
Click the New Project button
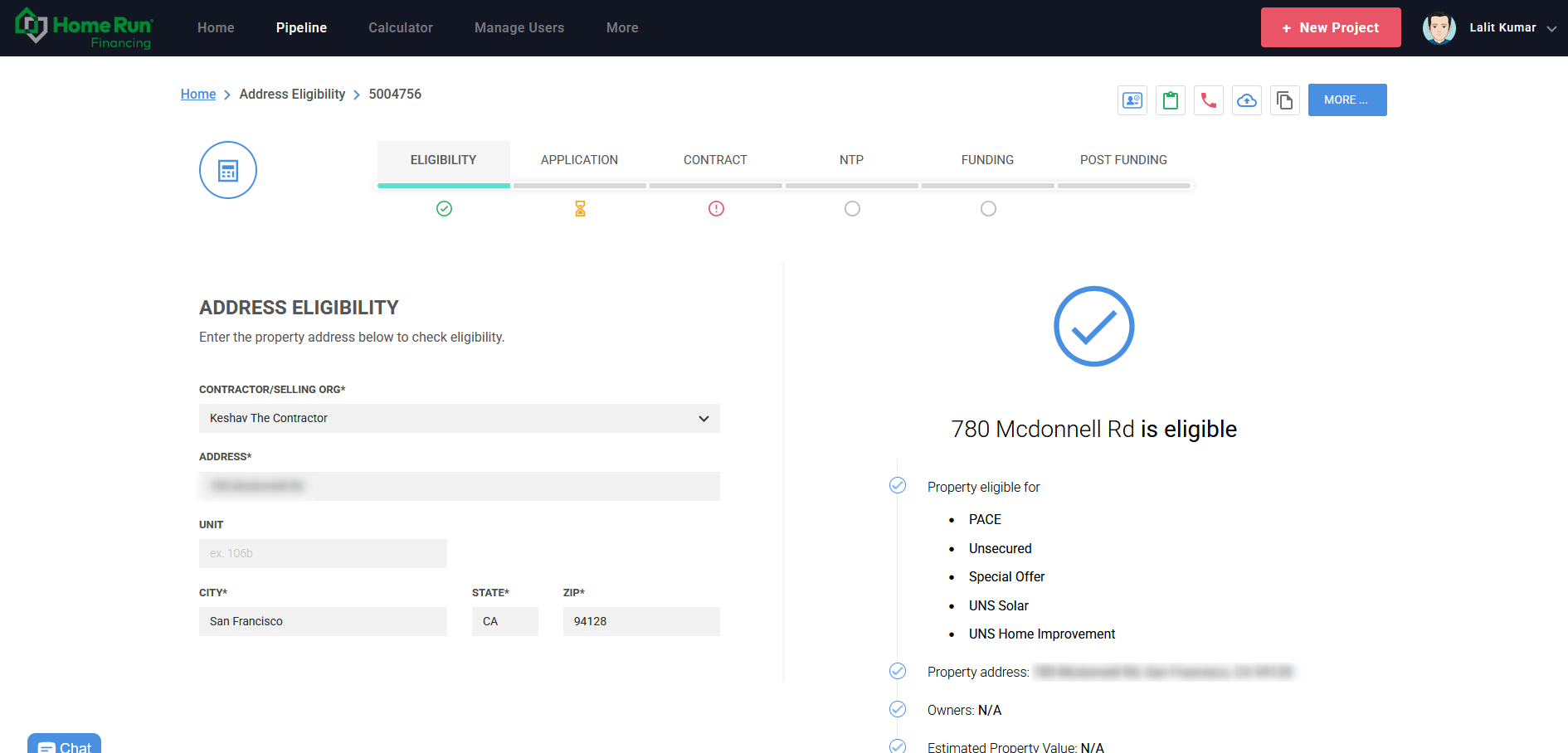[1330, 28]
